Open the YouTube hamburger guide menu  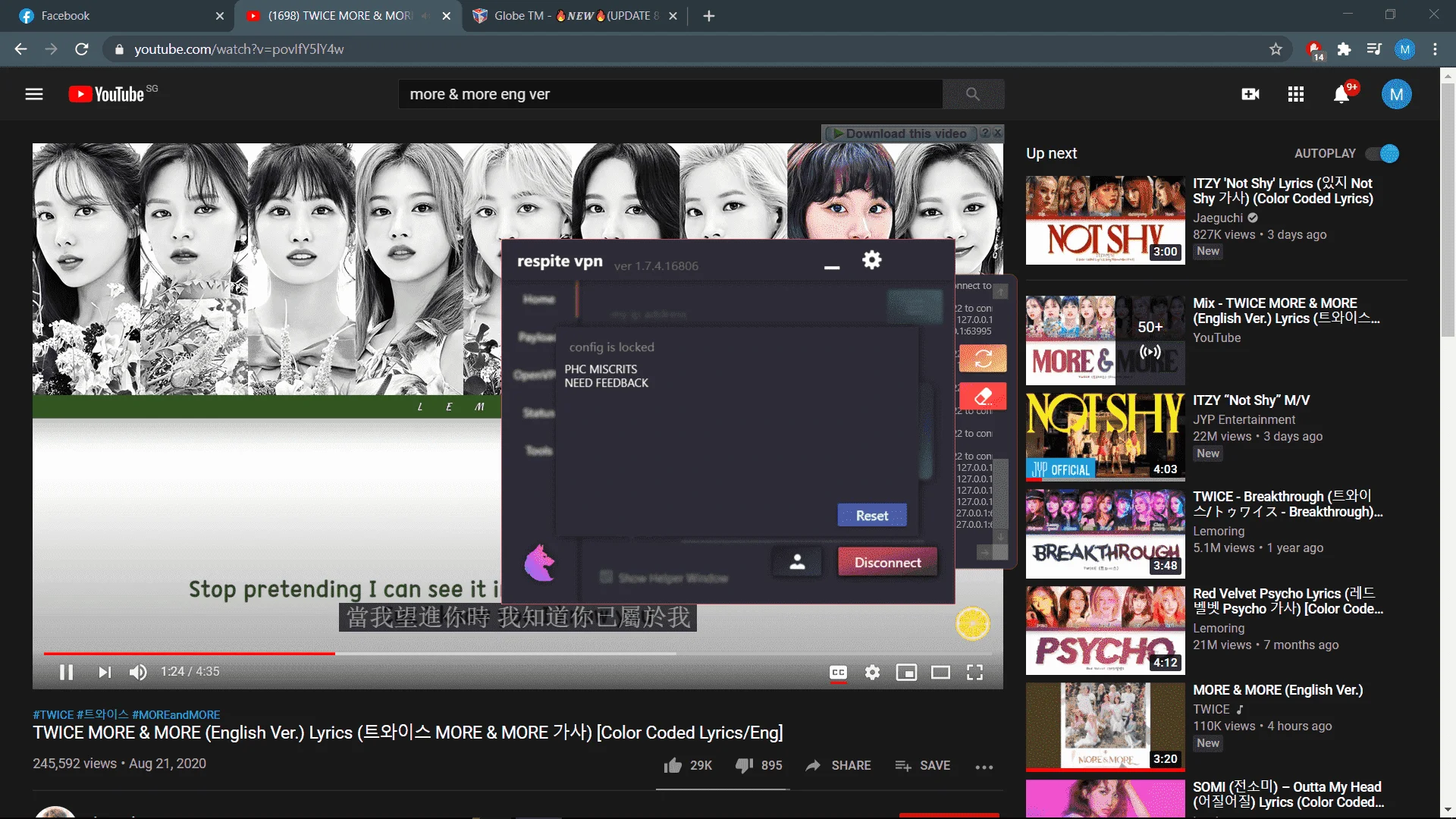tap(34, 94)
